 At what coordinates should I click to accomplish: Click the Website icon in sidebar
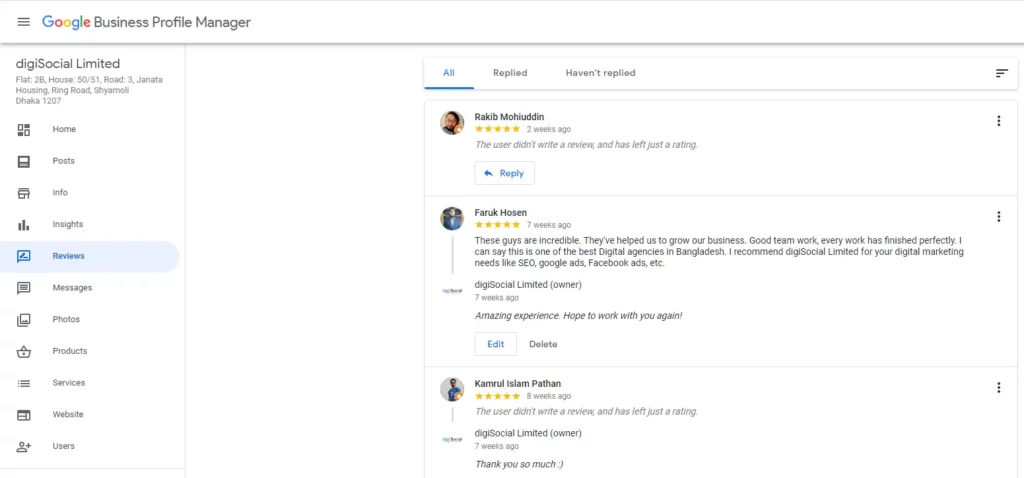click(x=24, y=415)
